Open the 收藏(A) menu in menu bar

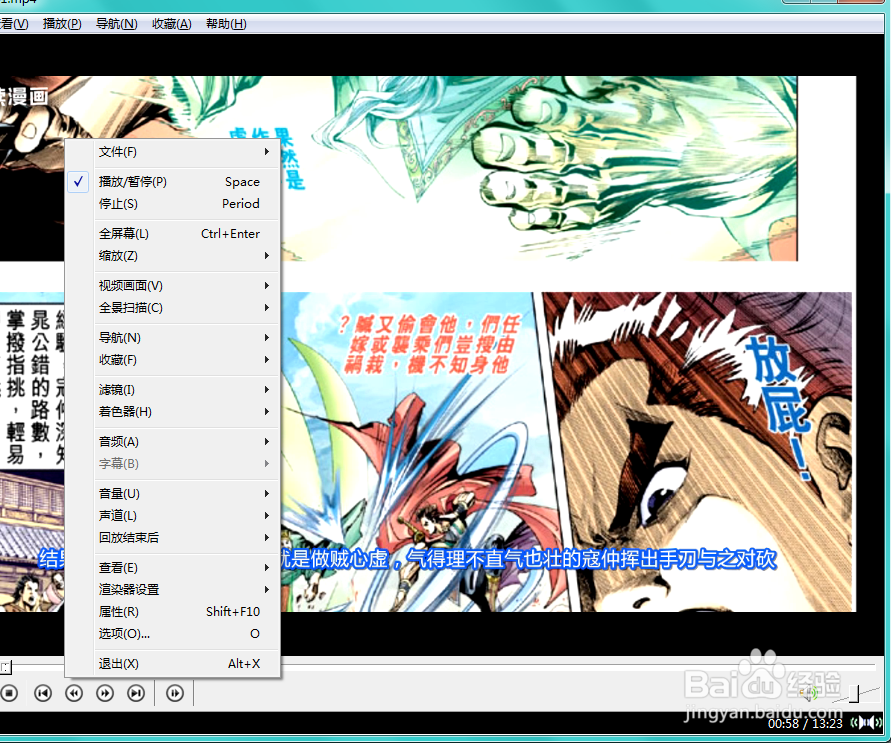click(x=172, y=24)
